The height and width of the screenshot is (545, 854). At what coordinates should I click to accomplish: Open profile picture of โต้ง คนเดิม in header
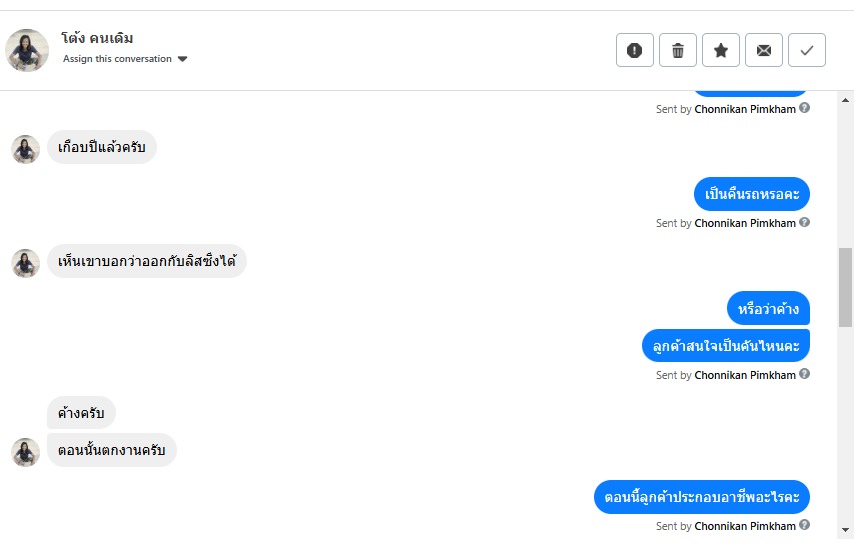27,50
